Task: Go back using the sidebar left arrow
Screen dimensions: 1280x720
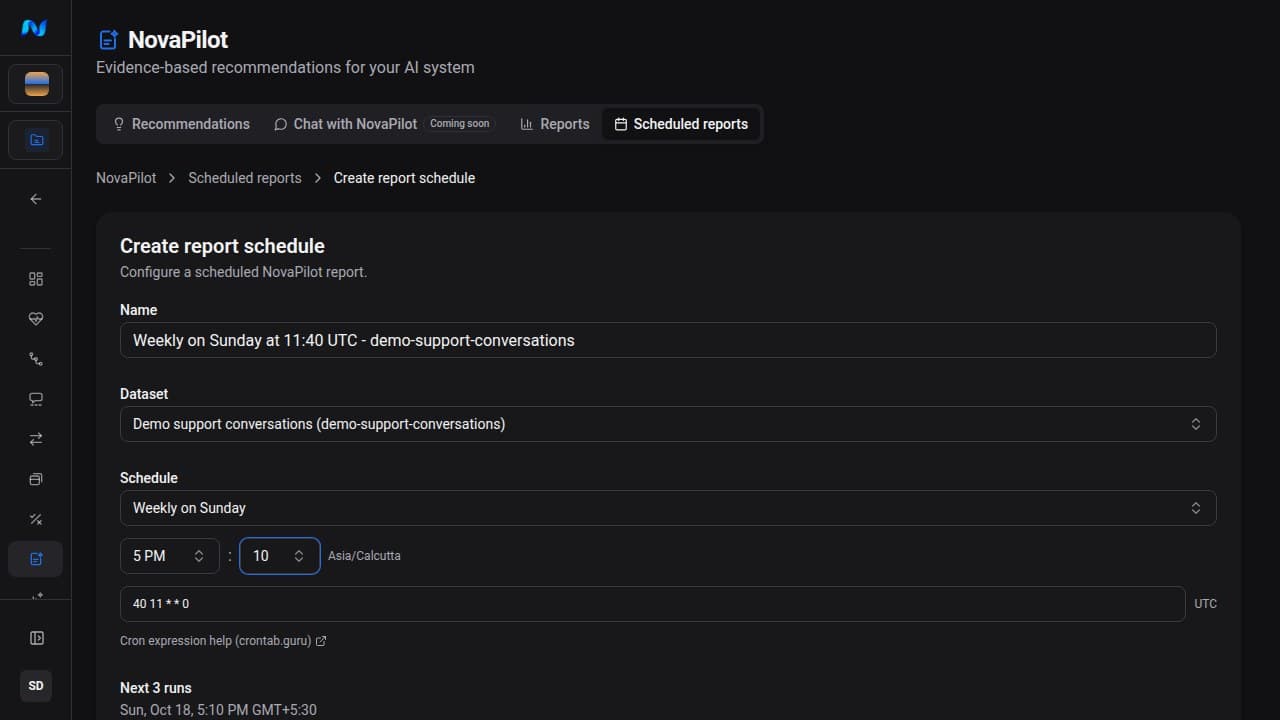Action: click(x=36, y=199)
